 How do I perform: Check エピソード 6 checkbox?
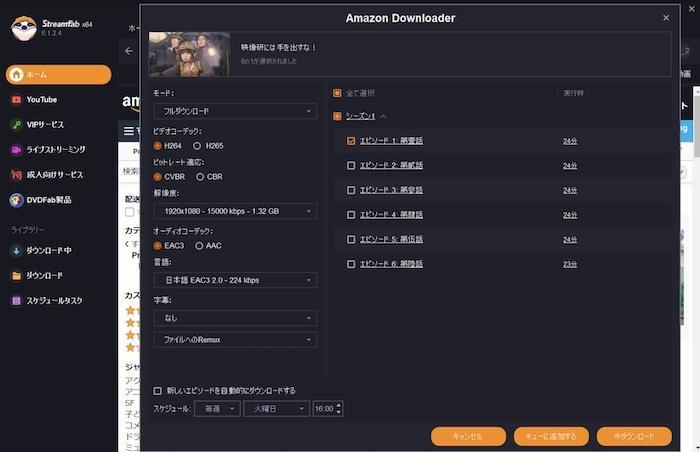pos(351,264)
